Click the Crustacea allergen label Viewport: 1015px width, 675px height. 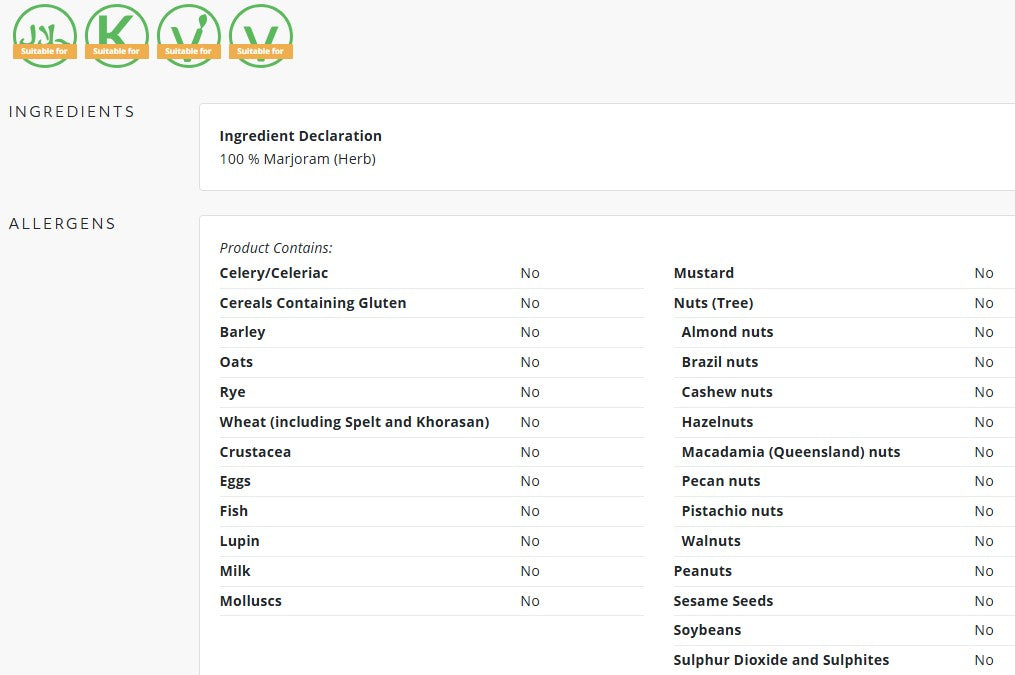click(255, 452)
